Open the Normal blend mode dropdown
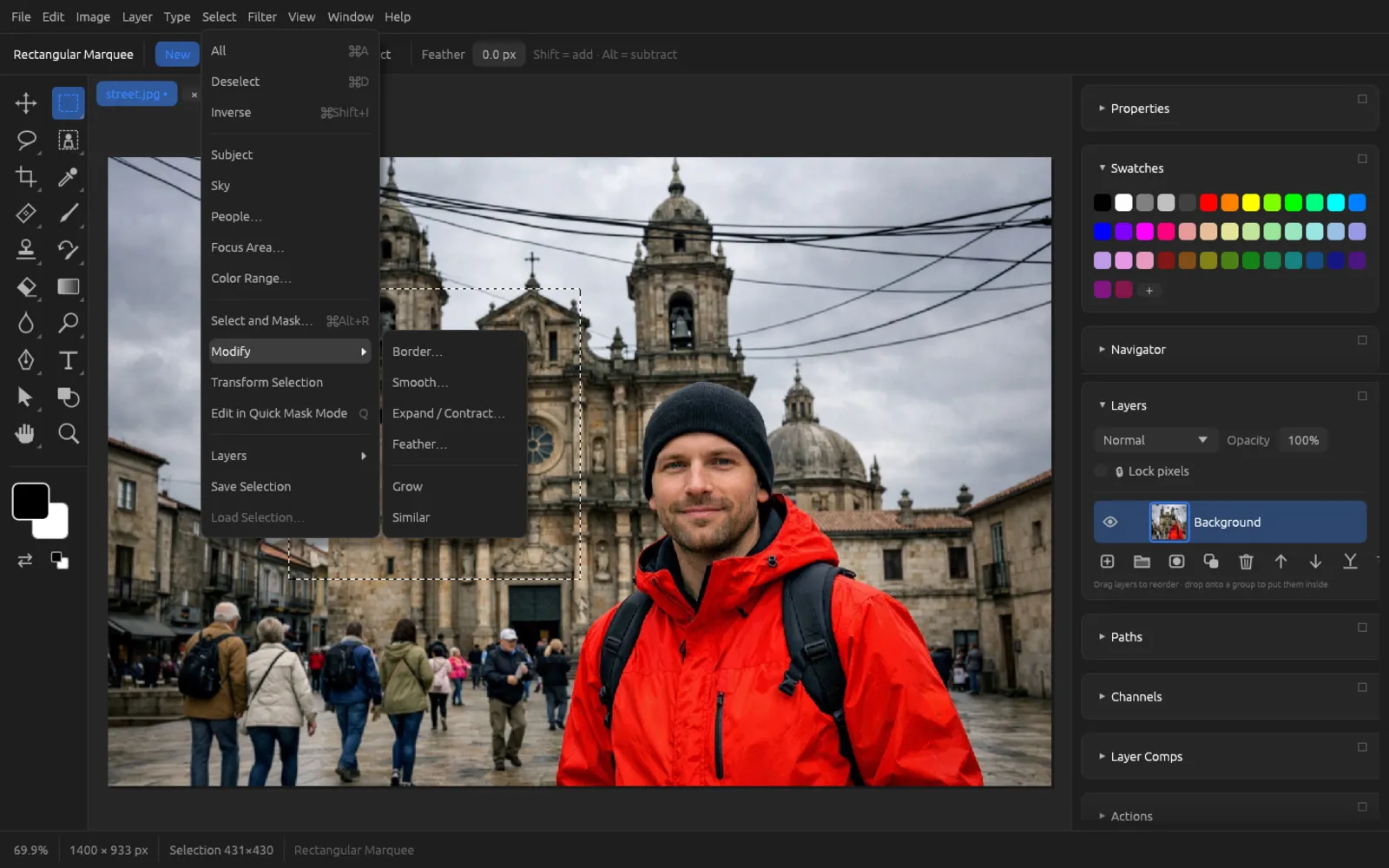 point(1155,440)
